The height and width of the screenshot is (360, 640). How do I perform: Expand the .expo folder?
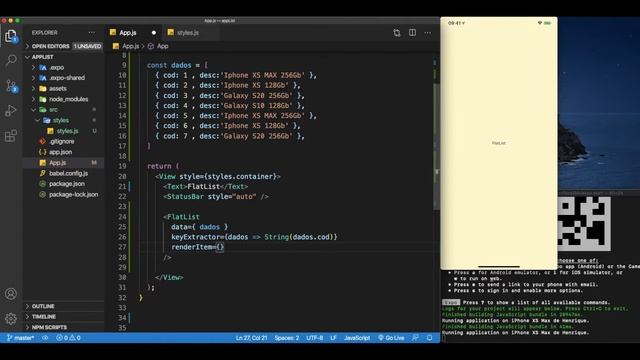pos(57,67)
